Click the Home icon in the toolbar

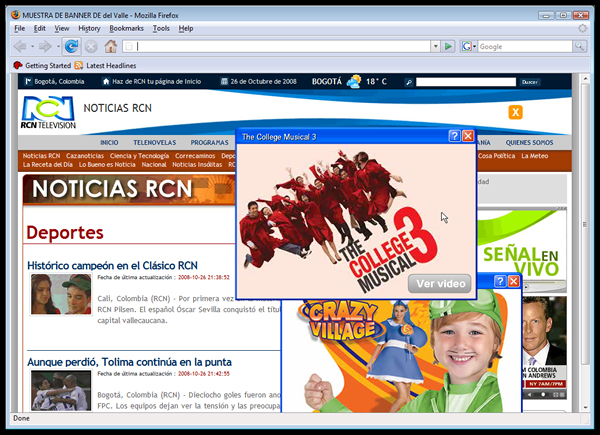(x=111, y=46)
